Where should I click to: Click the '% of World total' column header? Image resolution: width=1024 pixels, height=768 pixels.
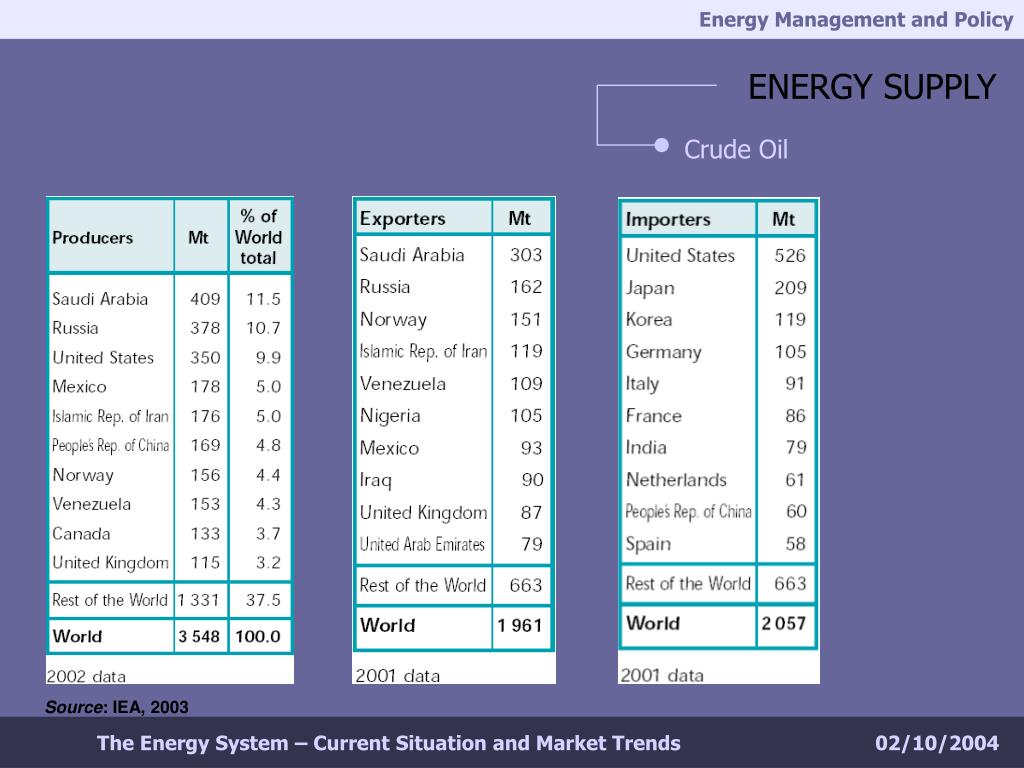click(x=259, y=236)
